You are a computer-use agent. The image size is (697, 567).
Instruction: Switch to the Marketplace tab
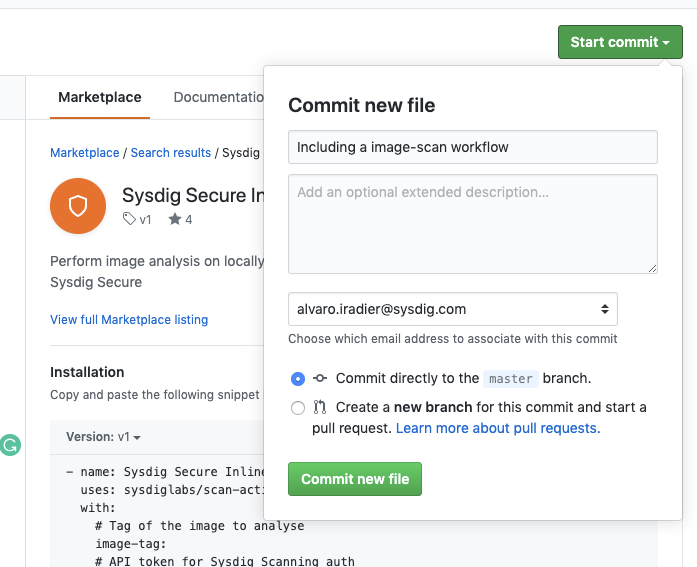[x=100, y=97]
